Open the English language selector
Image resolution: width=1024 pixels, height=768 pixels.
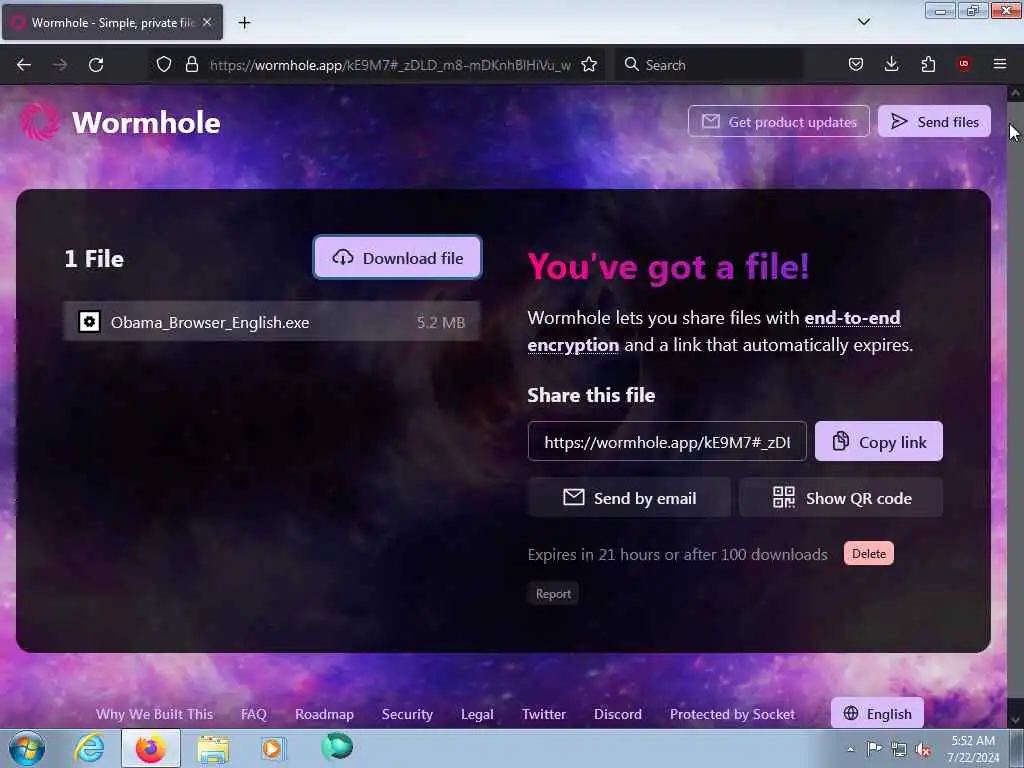point(877,714)
